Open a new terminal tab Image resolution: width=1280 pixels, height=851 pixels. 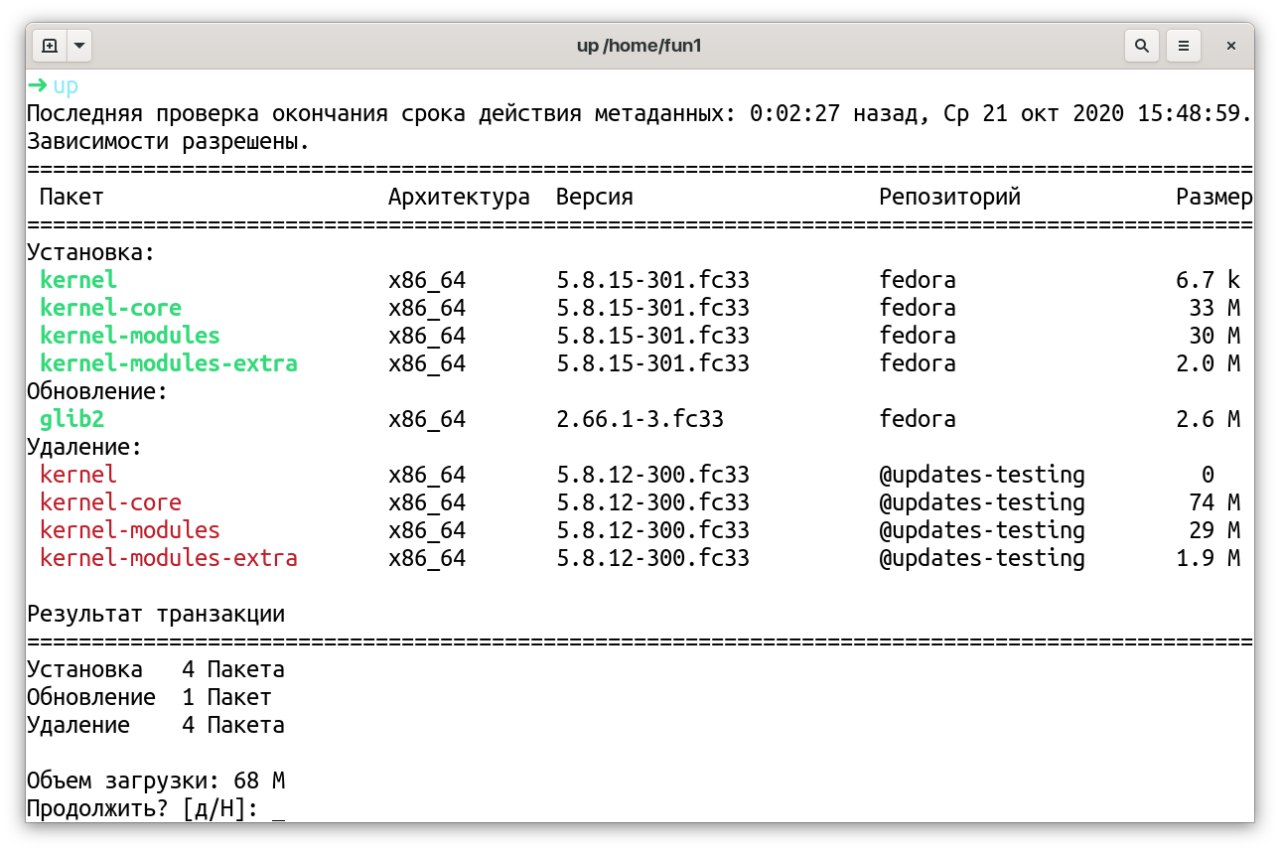tap(50, 46)
